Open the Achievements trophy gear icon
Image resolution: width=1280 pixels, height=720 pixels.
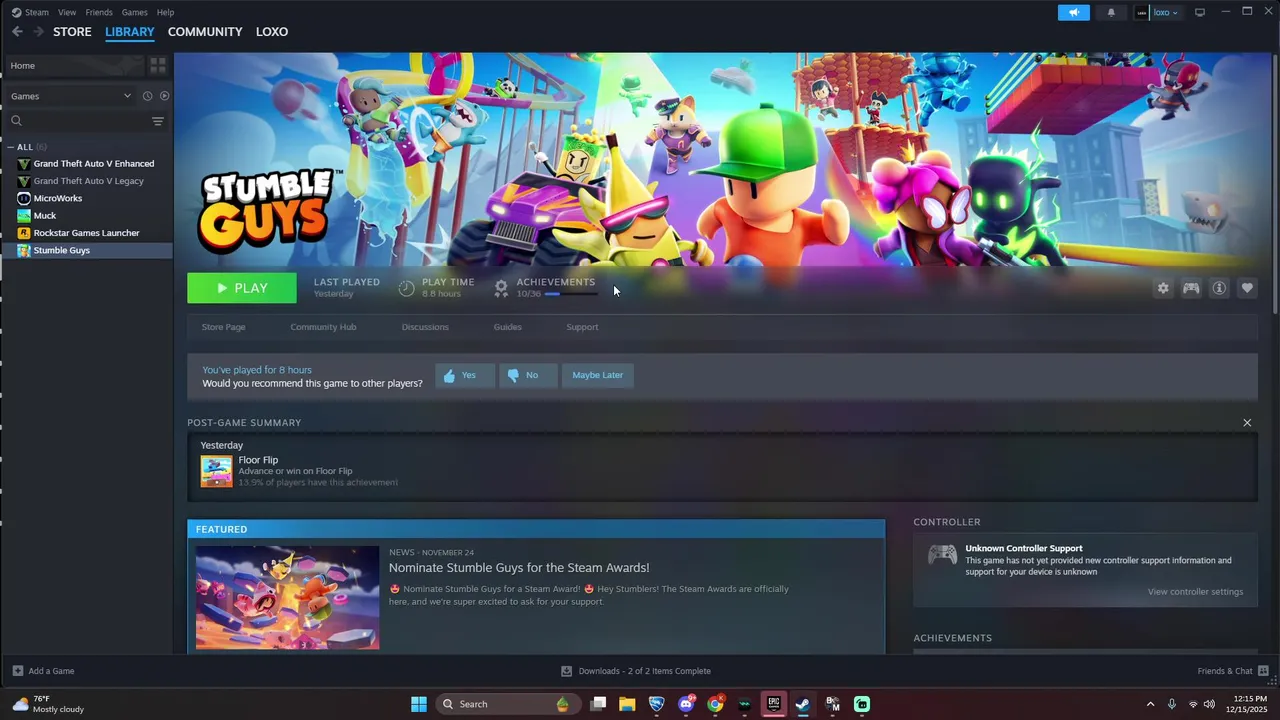point(501,288)
